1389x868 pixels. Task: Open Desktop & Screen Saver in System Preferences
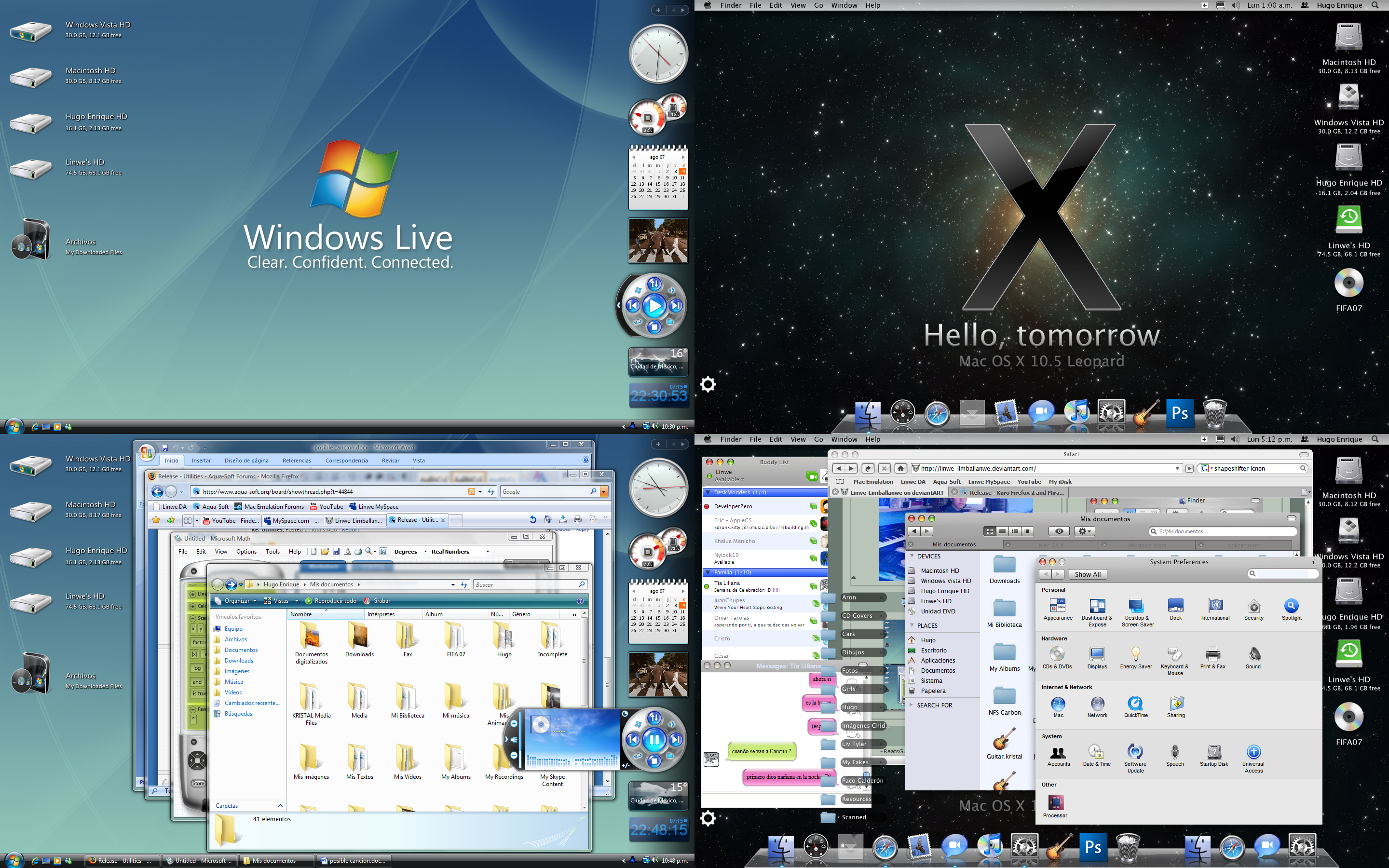pos(1137,613)
